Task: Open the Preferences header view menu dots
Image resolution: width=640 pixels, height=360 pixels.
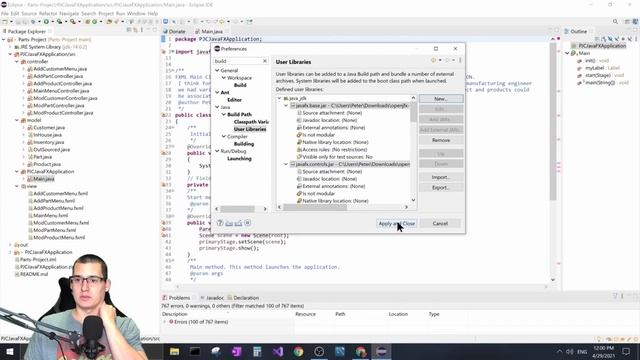Action: coord(460,60)
